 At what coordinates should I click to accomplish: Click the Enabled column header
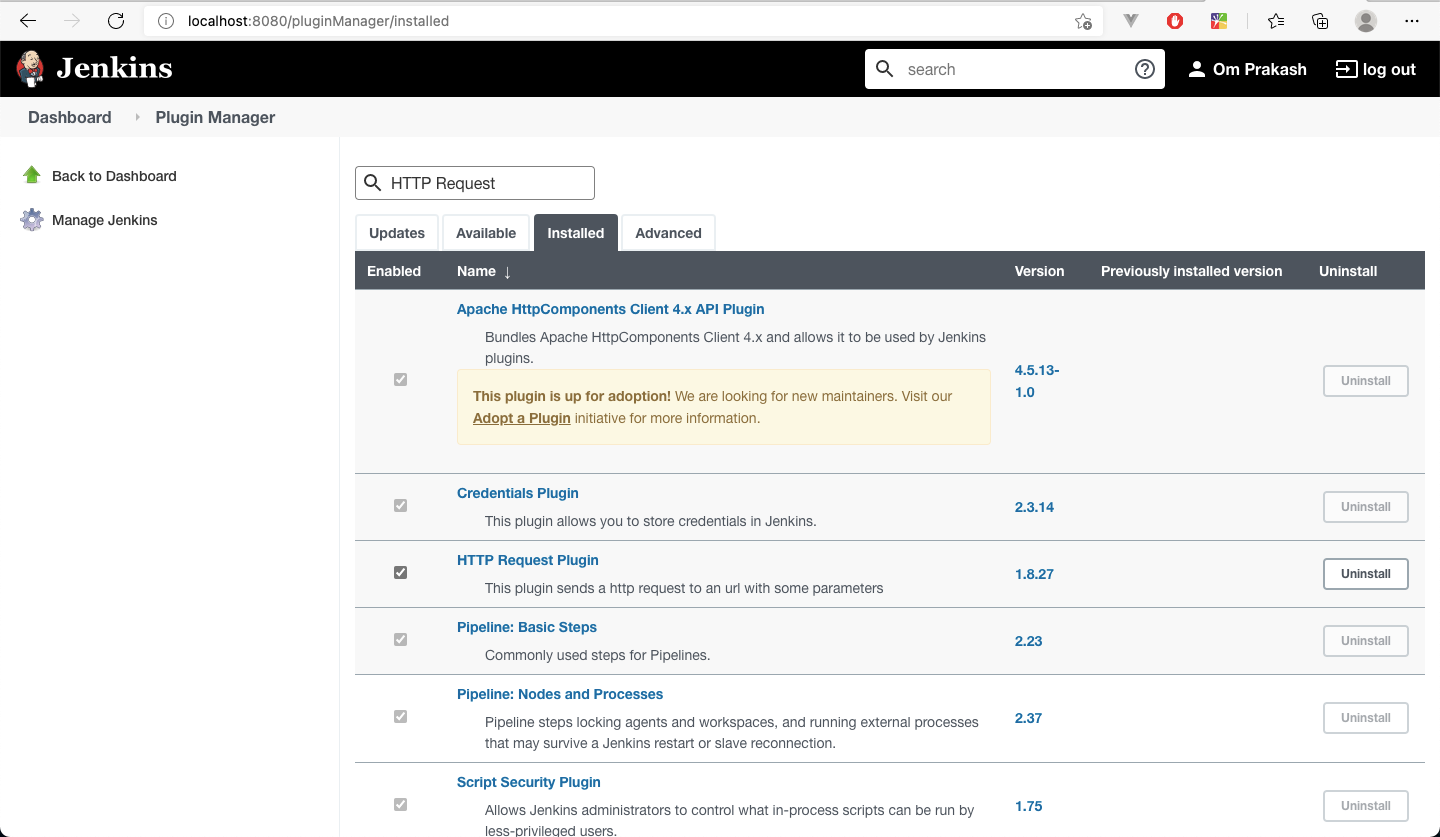[x=394, y=271]
